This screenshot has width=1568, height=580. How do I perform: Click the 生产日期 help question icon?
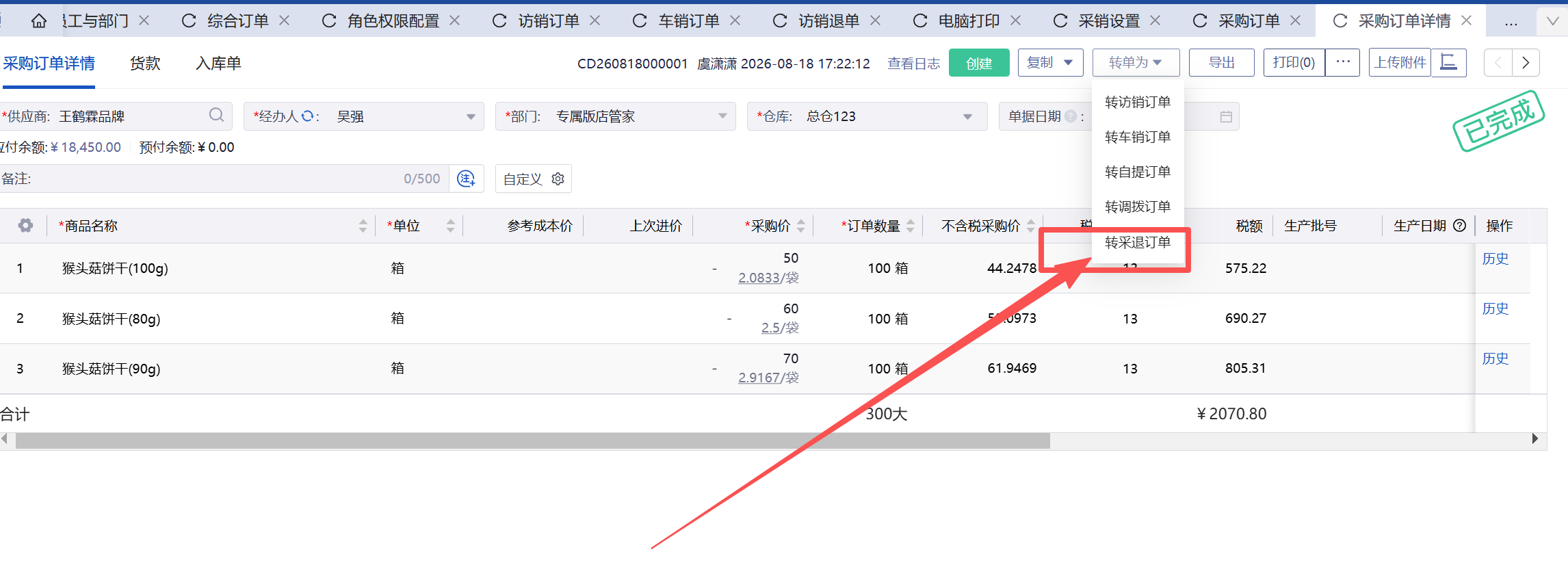tap(1459, 226)
